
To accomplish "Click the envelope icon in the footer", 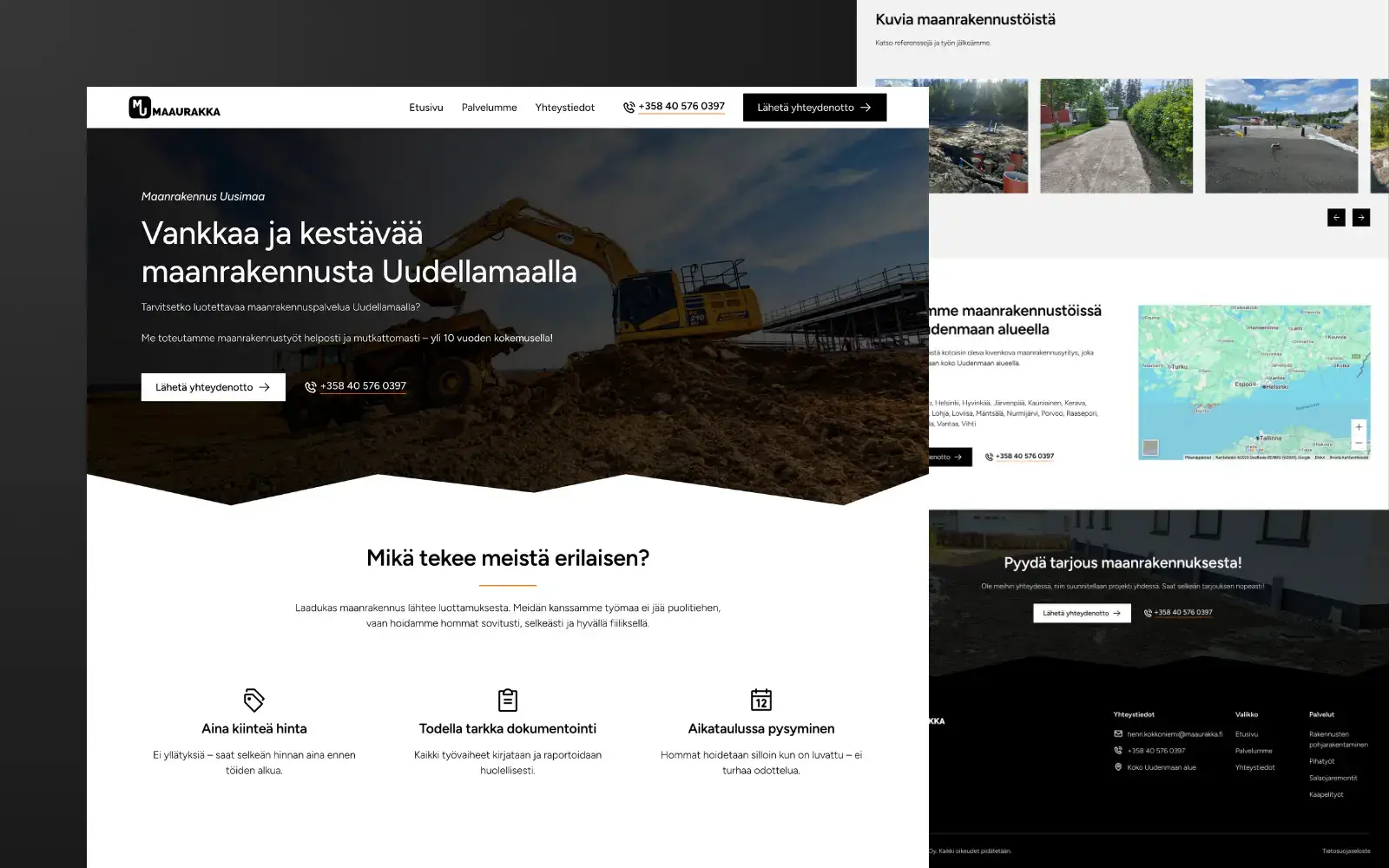I will (x=1118, y=733).
